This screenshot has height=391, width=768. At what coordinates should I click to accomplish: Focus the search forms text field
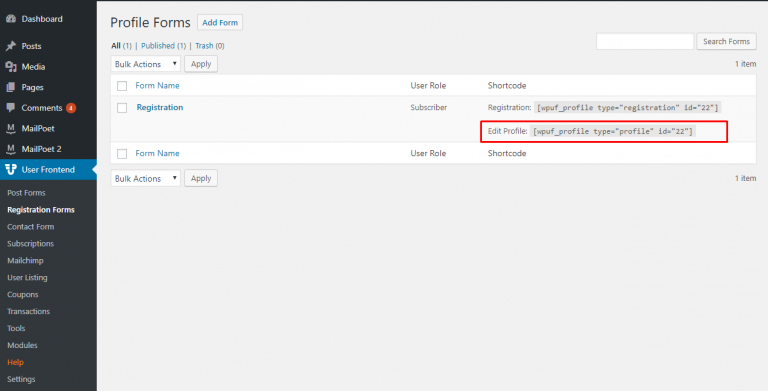tap(645, 42)
